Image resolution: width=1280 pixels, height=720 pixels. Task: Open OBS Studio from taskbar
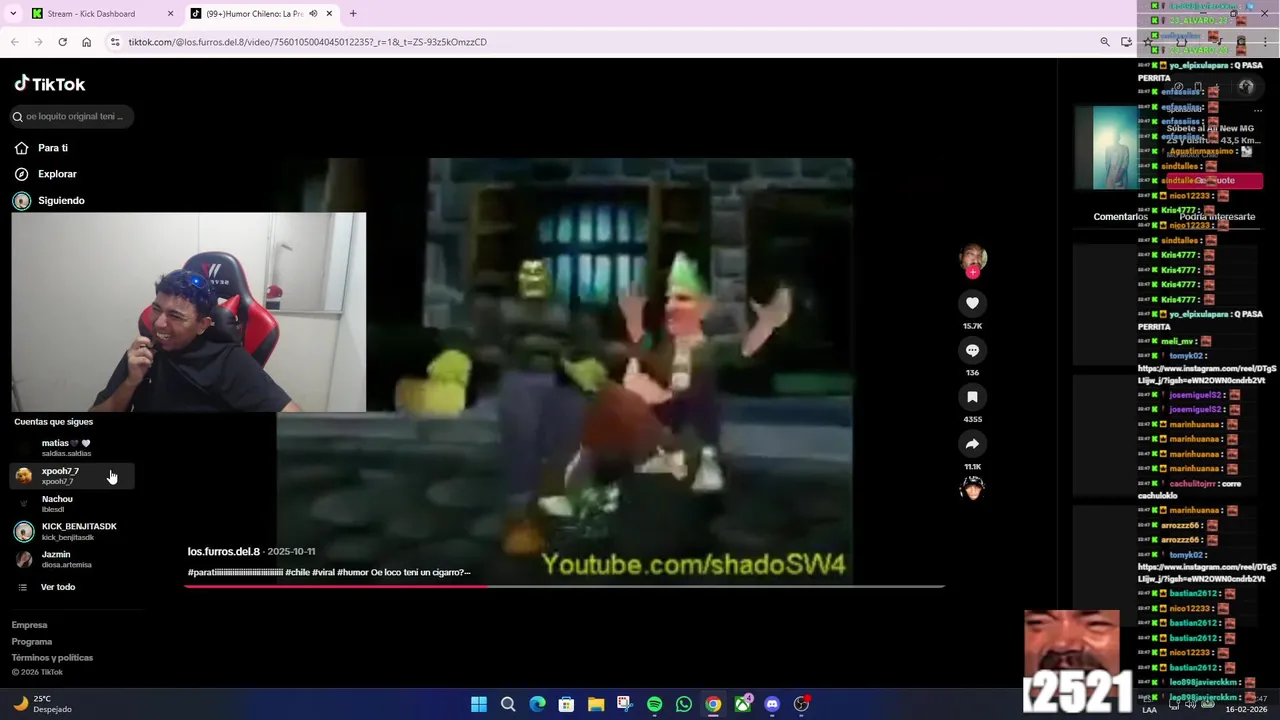801,704
